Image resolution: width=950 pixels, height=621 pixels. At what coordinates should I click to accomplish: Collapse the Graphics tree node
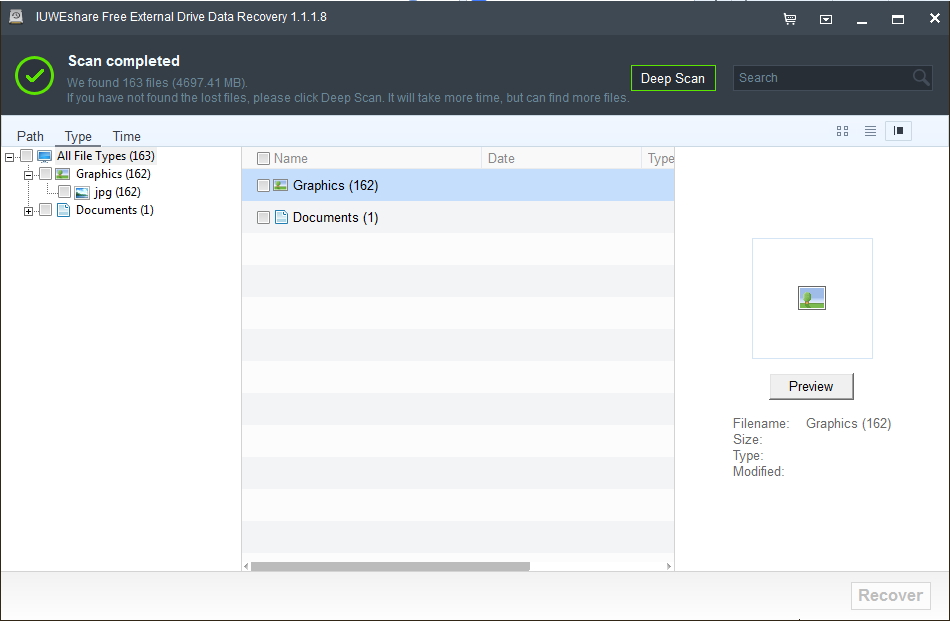tap(28, 176)
